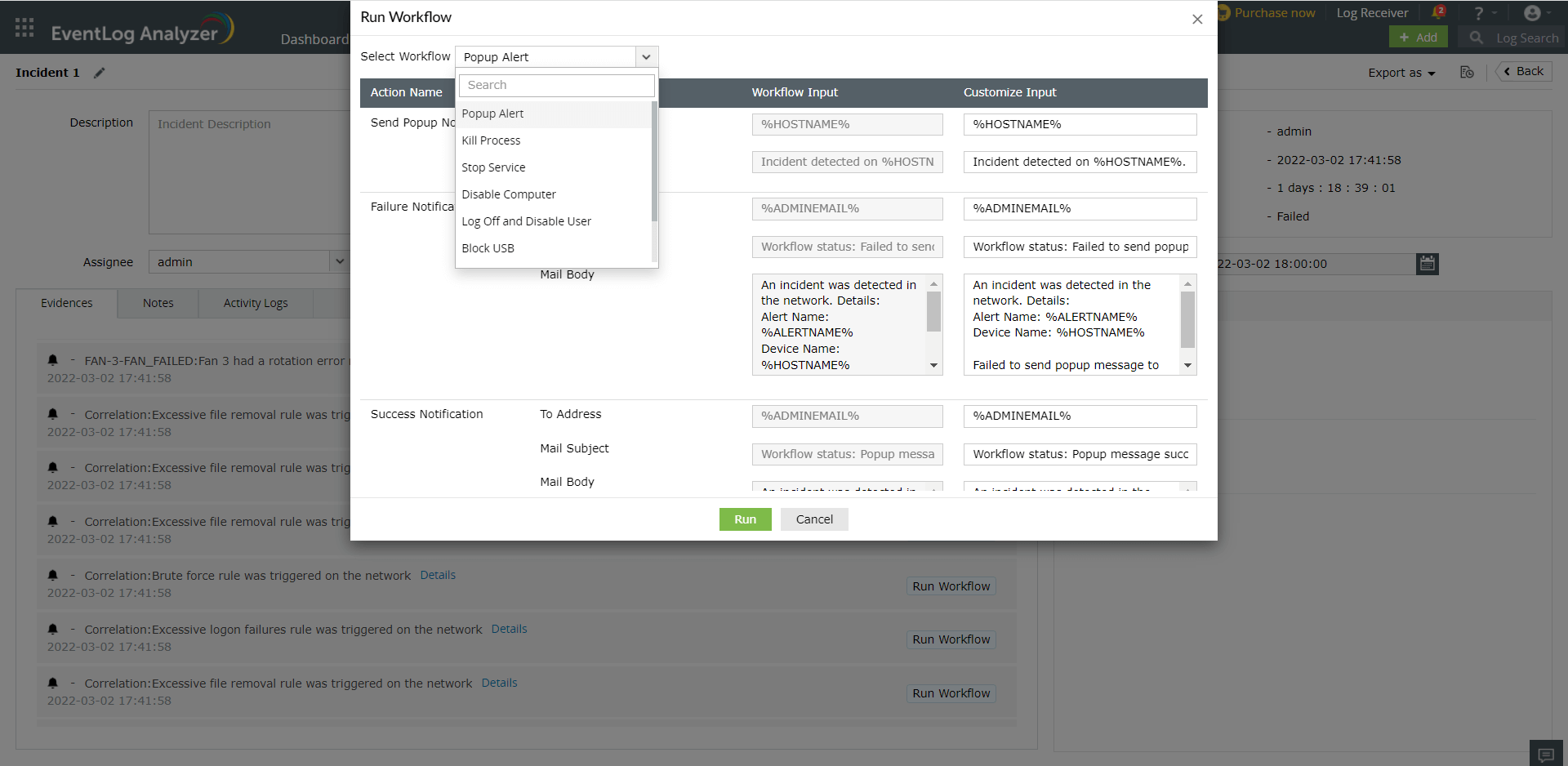Image resolution: width=1568 pixels, height=766 pixels.
Task: Click Details beside the excessive logon failures evidence
Action: pos(509,629)
